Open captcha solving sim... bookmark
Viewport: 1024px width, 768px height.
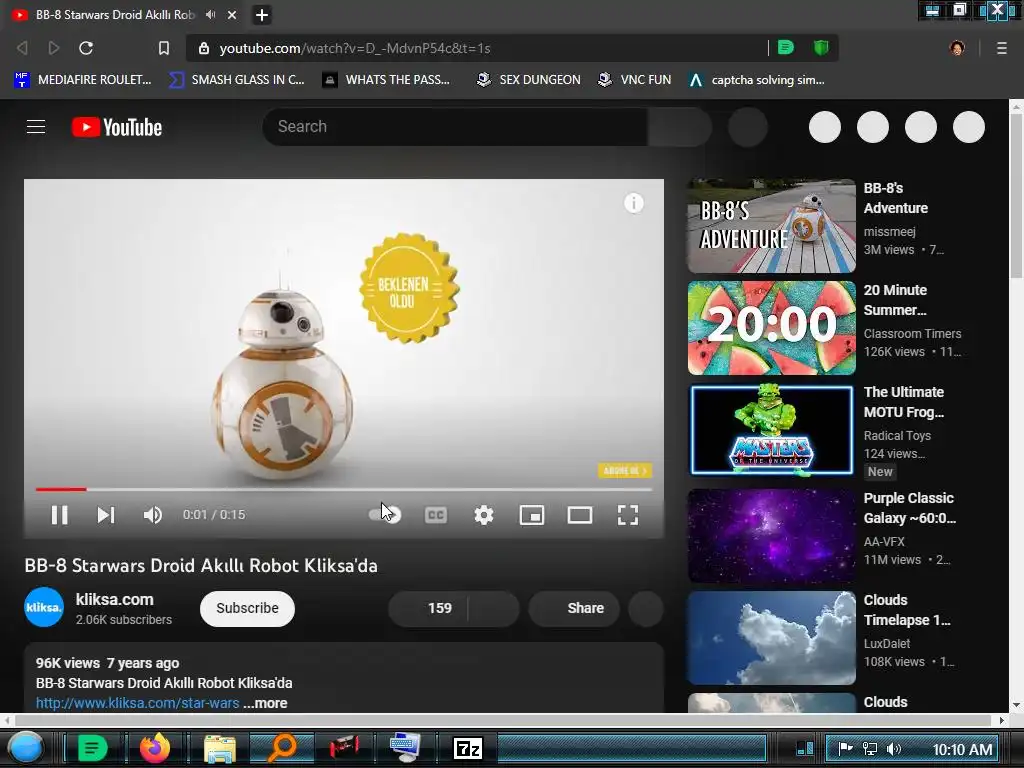[x=757, y=80]
